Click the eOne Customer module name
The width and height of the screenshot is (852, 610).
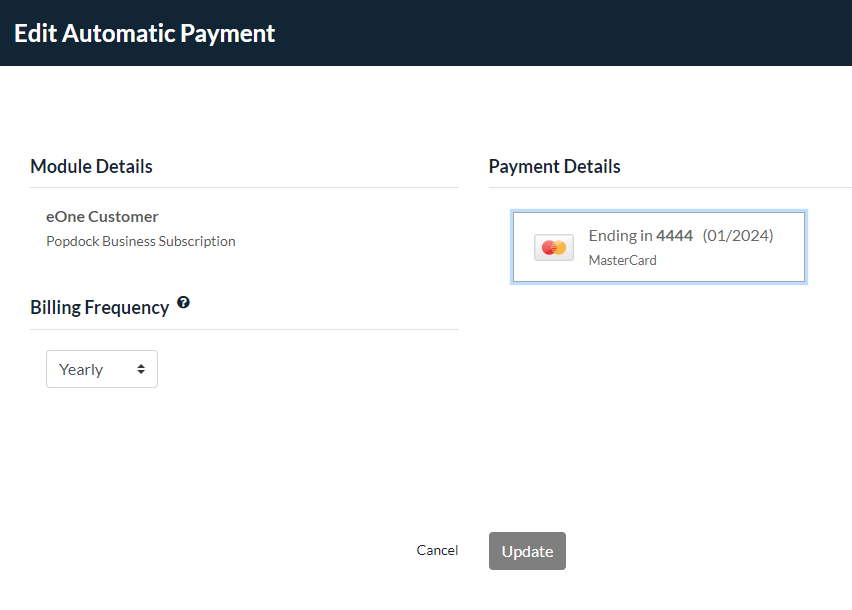[x=102, y=217]
